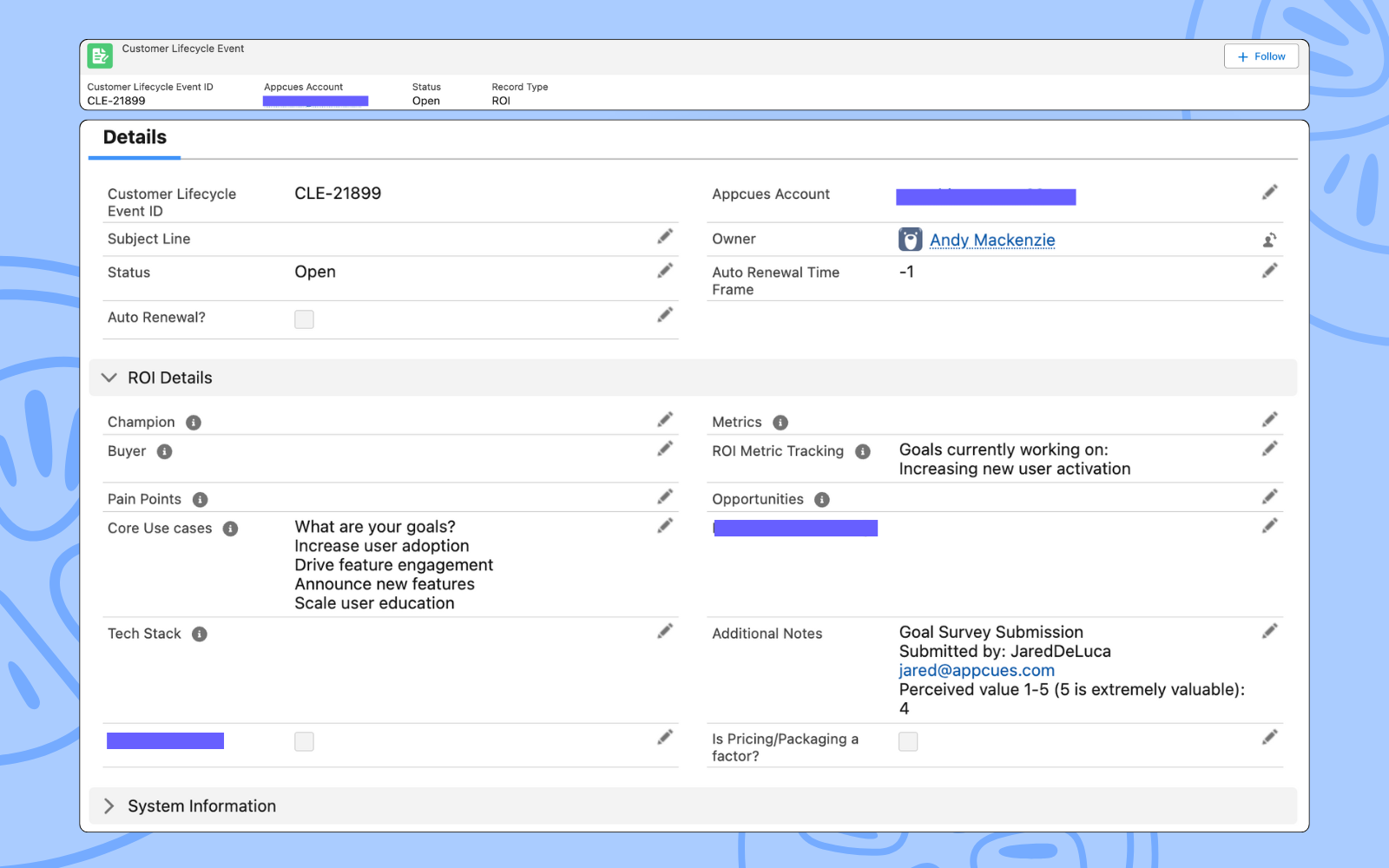Edit the Additional Notes pencil
Viewport: 1389px width, 868px height.
point(1269,631)
